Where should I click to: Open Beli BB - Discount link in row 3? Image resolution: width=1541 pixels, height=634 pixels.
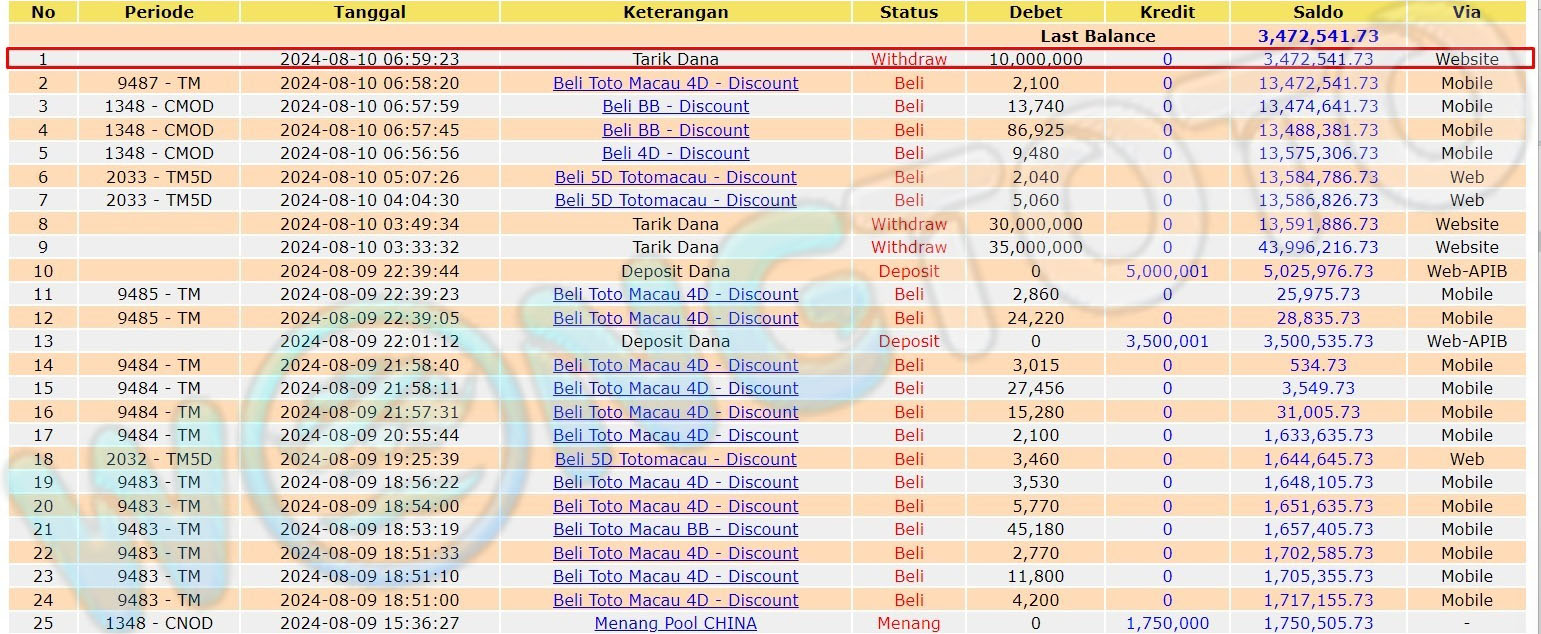point(675,106)
